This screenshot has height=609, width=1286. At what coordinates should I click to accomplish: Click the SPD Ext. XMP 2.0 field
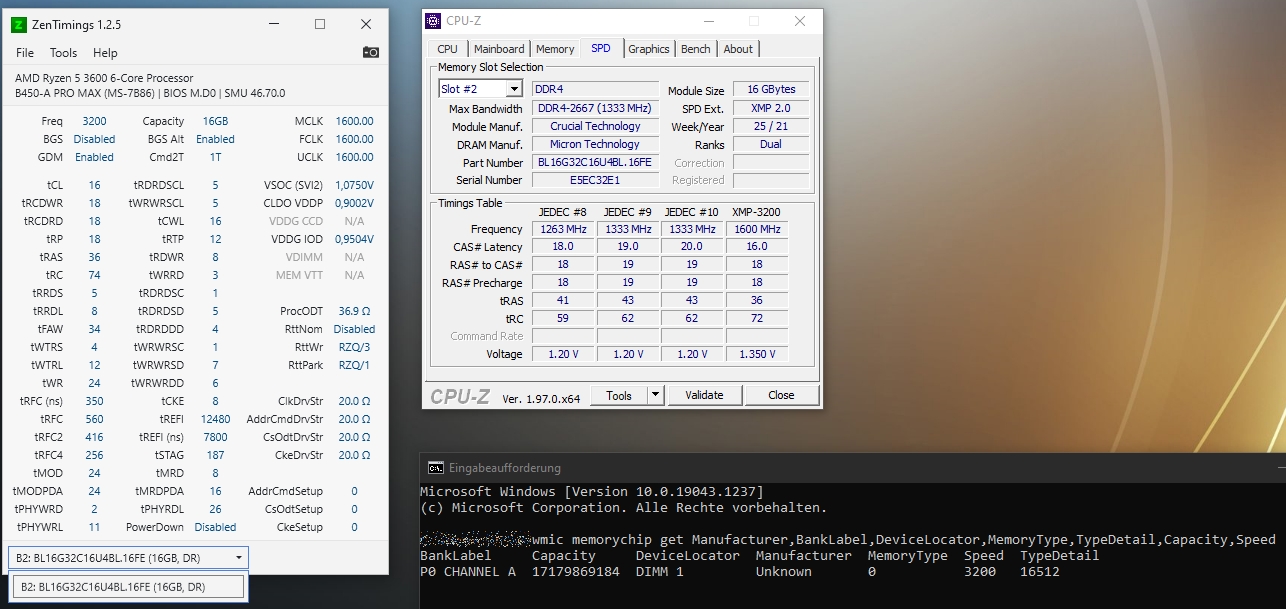(771, 108)
